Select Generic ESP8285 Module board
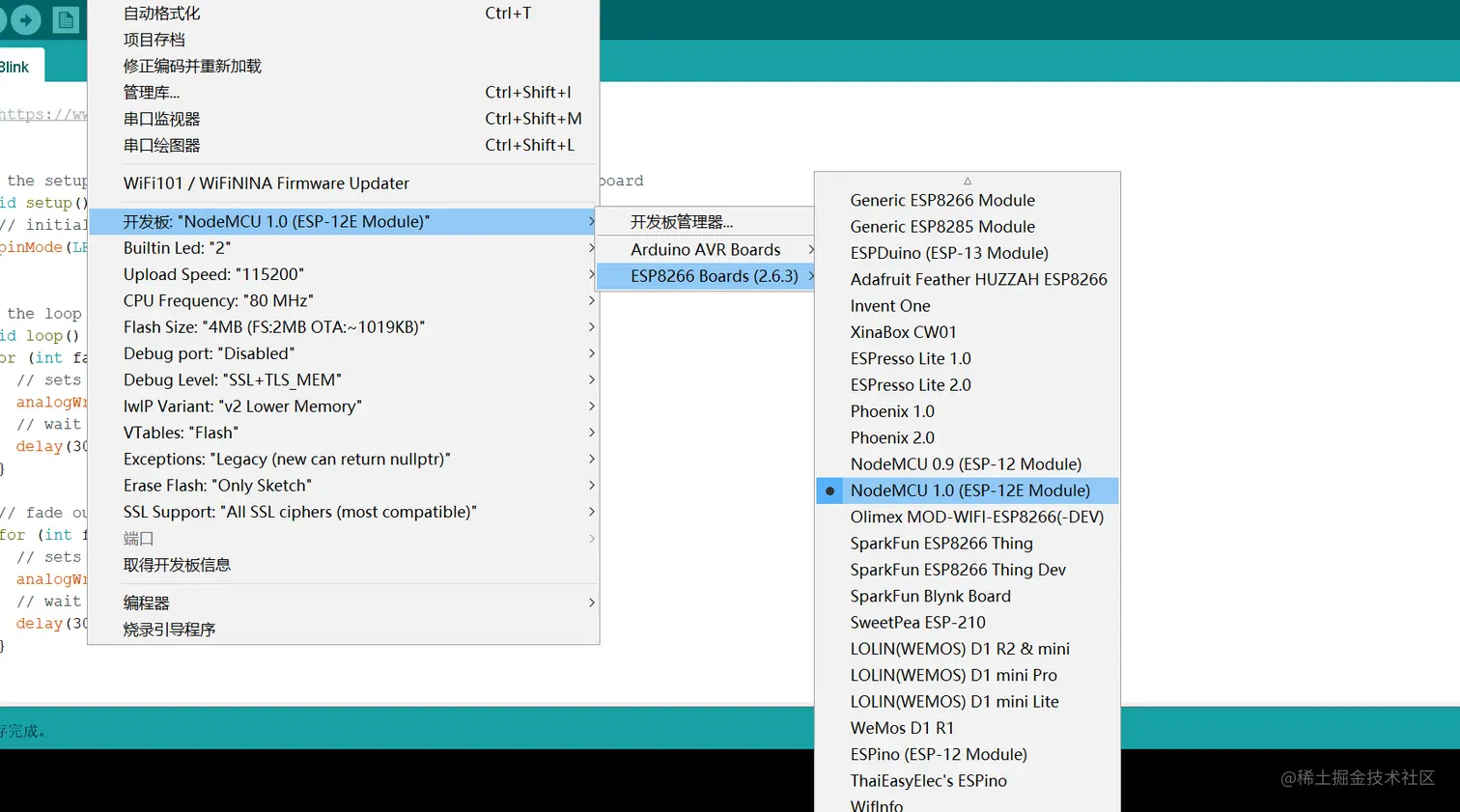Screen dimensions: 1460x812 tap(968, 227)
